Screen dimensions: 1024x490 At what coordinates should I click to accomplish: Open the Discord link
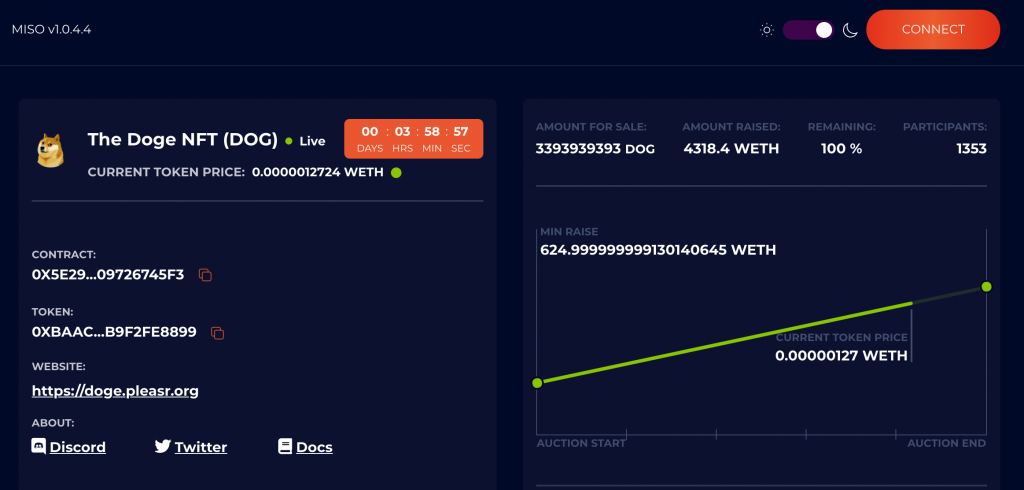pyautogui.click(x=78, y=448)
